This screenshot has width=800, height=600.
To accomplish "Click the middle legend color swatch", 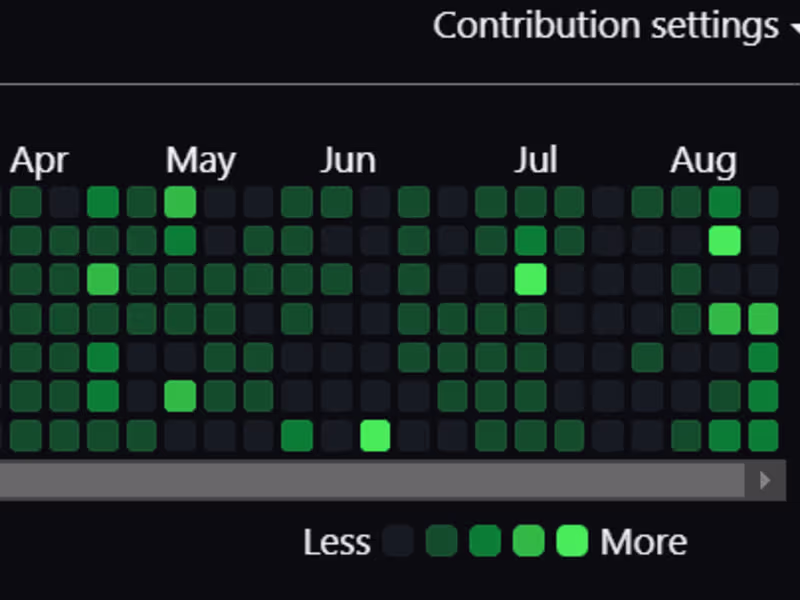I will point(485,541).
